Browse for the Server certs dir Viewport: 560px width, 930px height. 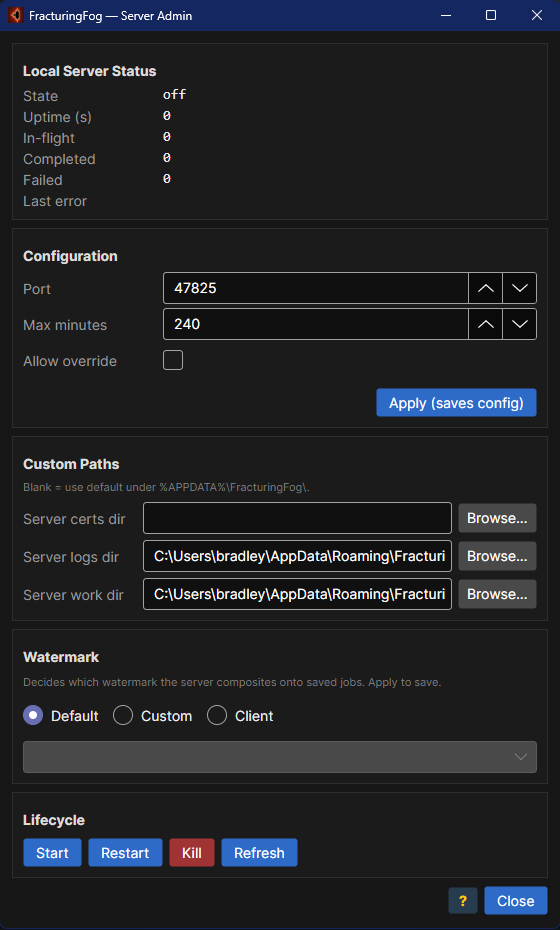[x=497, y=518]
